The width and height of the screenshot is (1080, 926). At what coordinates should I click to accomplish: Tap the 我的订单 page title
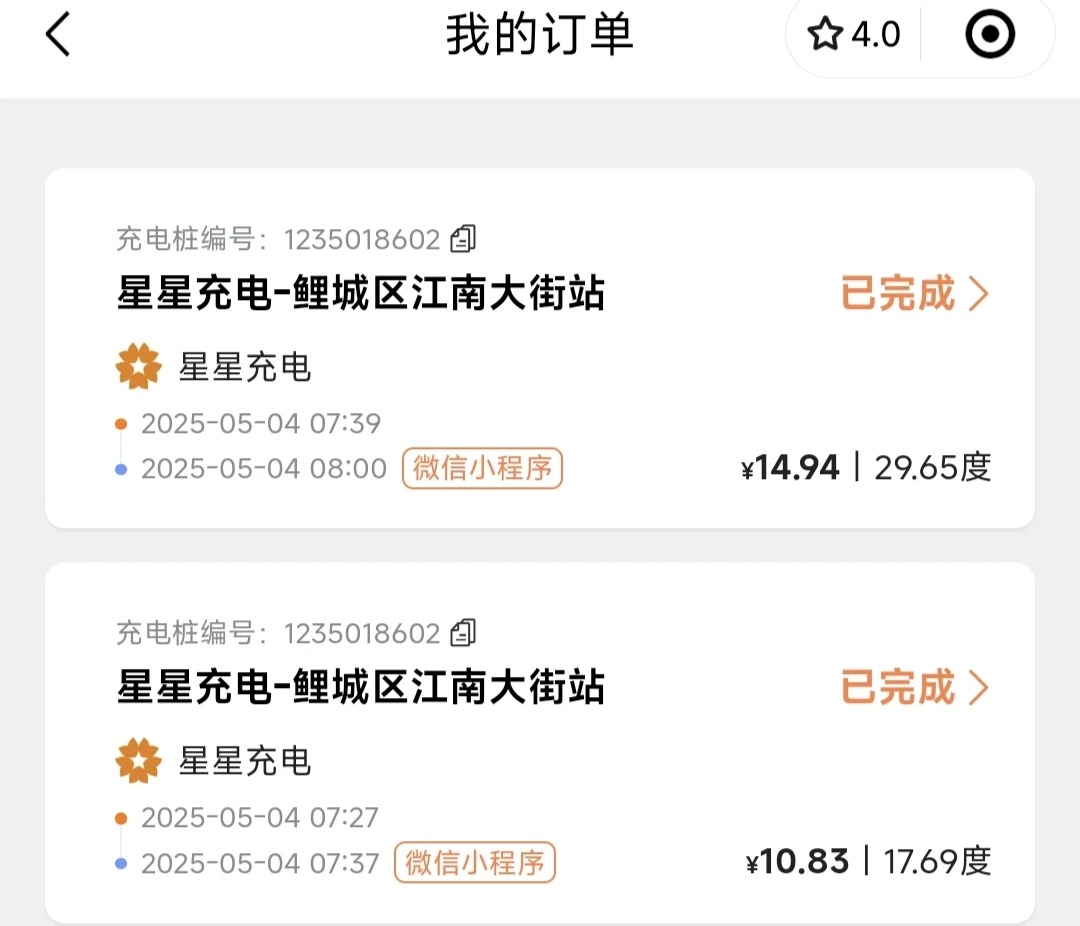click(x=539, y=34)
